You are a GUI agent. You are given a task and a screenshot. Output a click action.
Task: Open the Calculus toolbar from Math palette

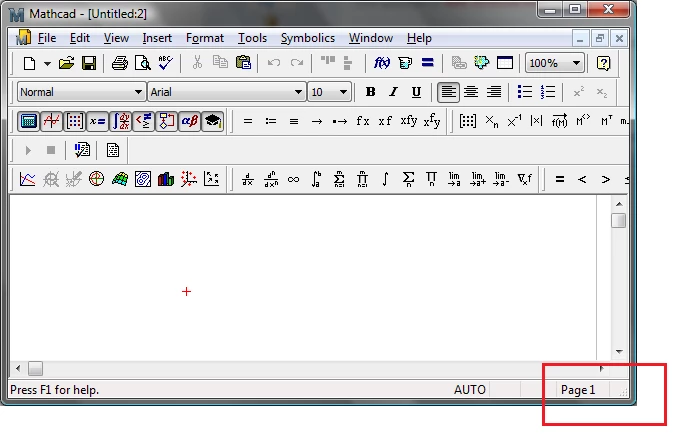click(121, 121)
